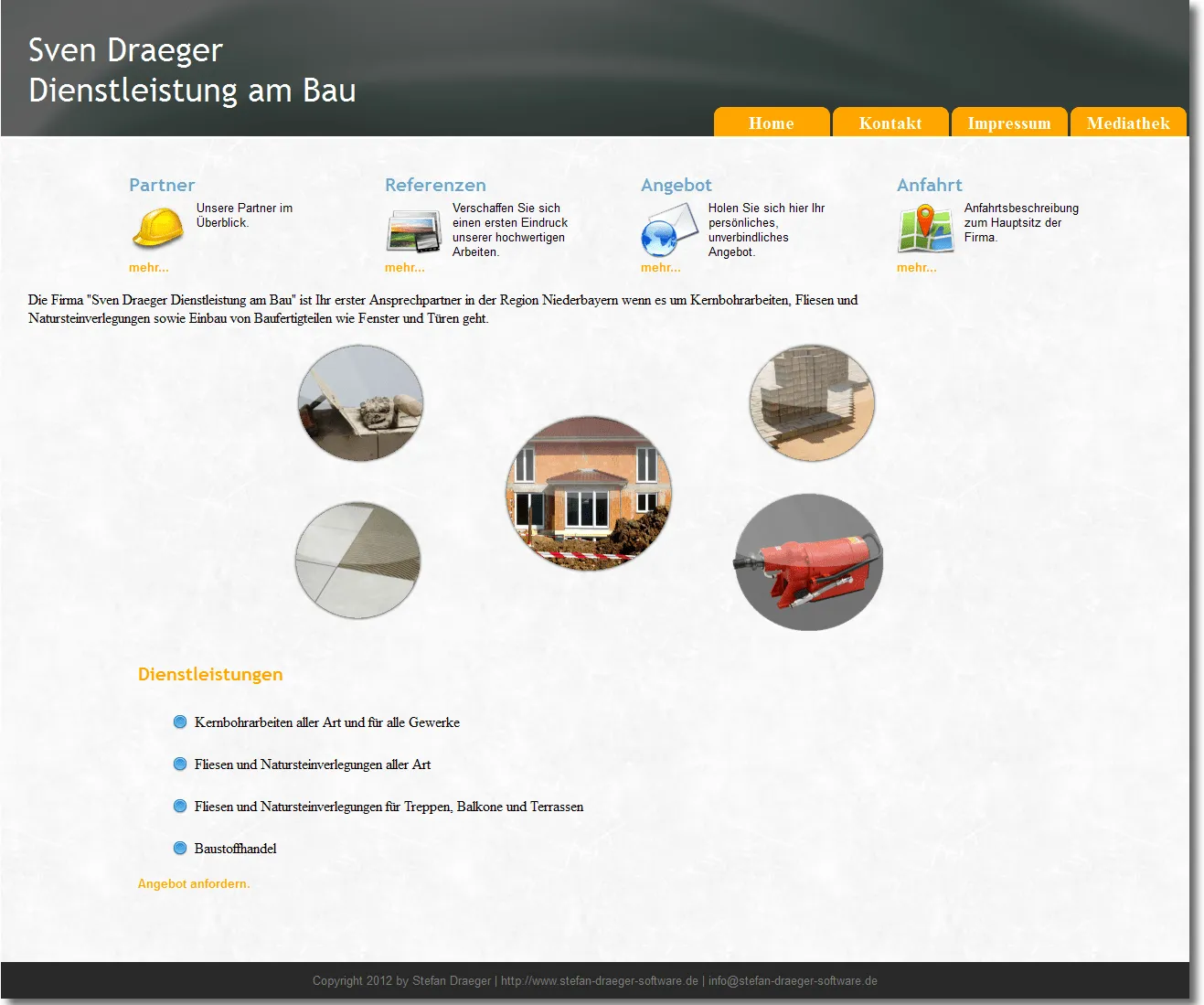Select the bullet next to Baustoffhandel
Viewport: 1204px width, 1005px height.
point(179,848)
